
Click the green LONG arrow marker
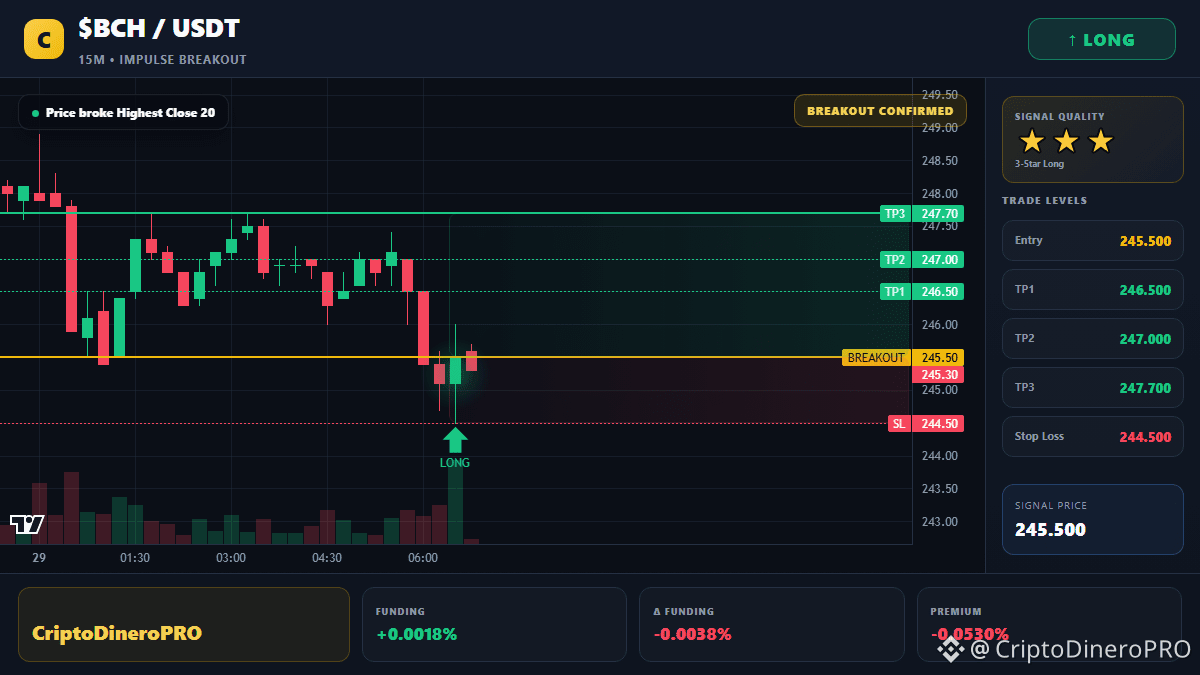pos(455,440)
